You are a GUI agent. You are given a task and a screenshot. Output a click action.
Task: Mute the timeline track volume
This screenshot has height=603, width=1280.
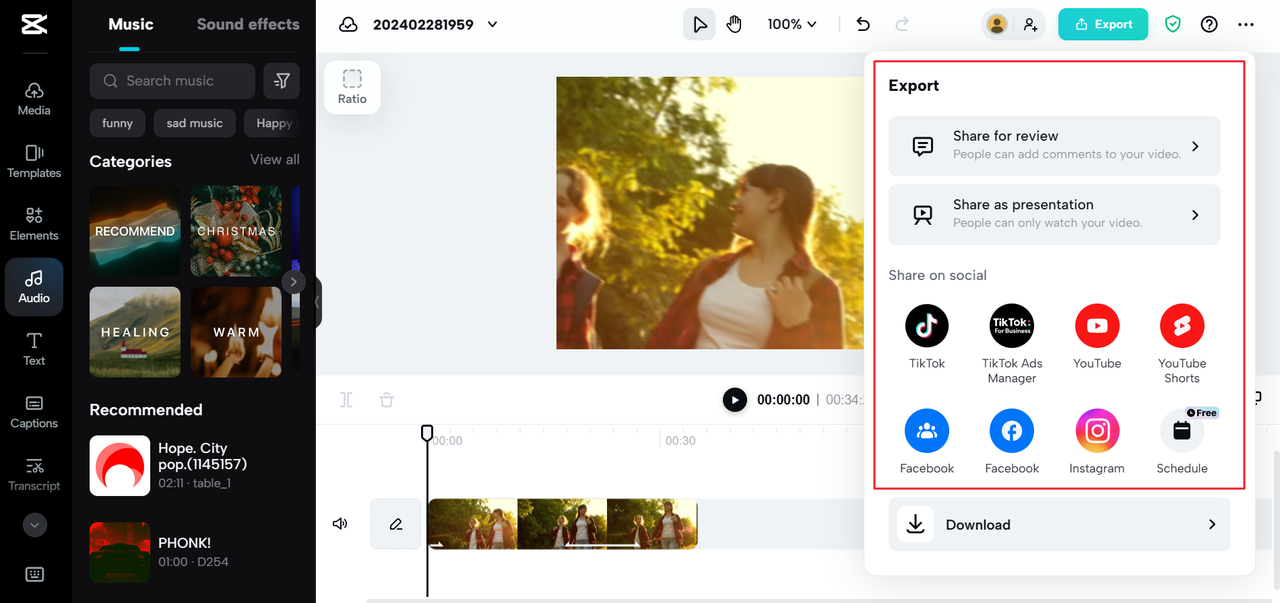pos(340,523)
